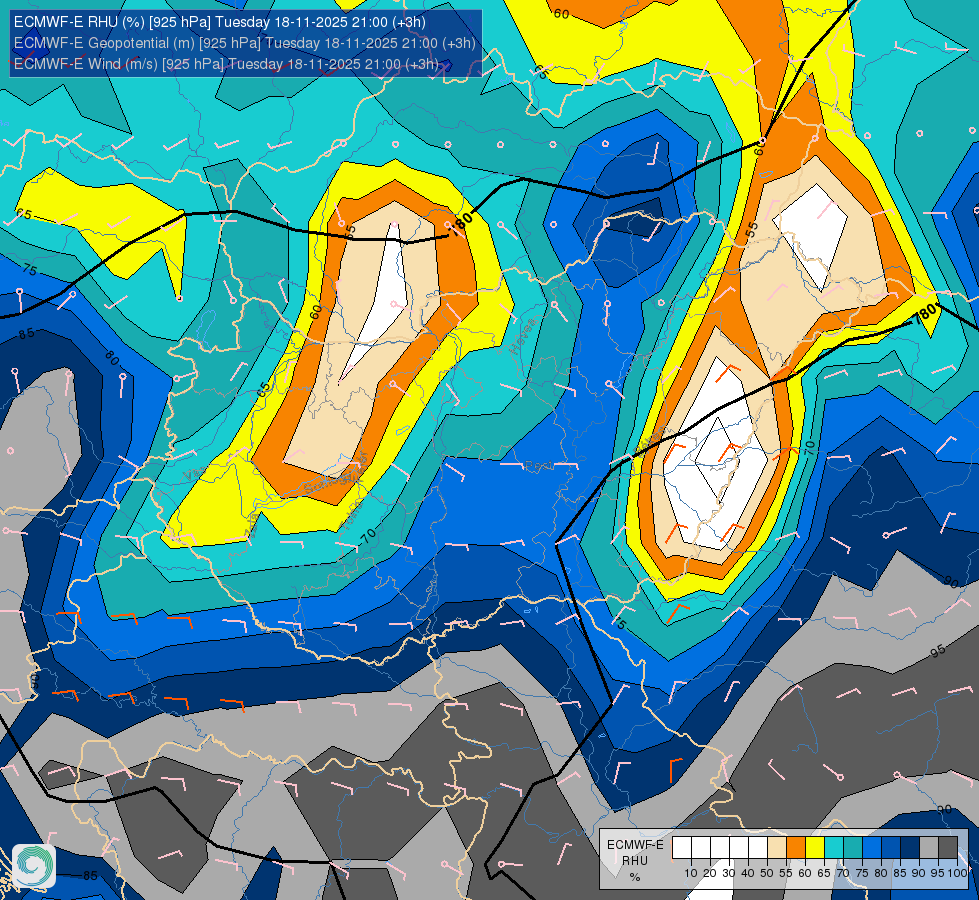This screenshot has width=979, height=900.
Task: Click the white swatch between 40 and 50
Action: pos(758,847)
